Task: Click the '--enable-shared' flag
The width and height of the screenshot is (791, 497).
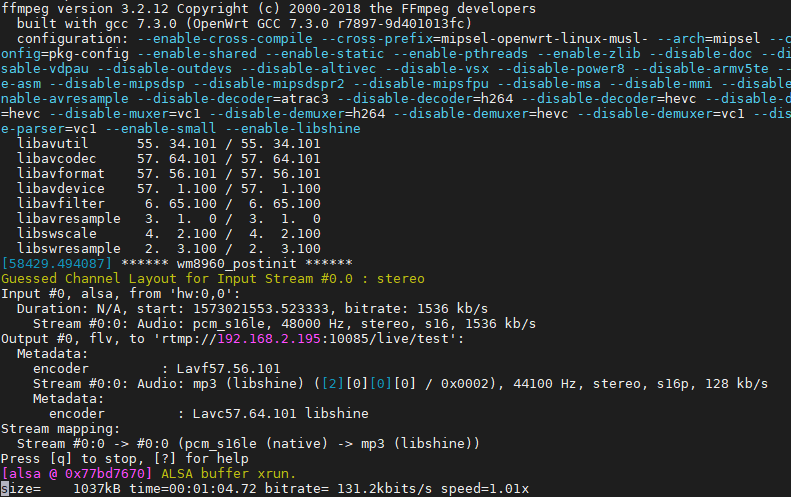Action: 197,53
